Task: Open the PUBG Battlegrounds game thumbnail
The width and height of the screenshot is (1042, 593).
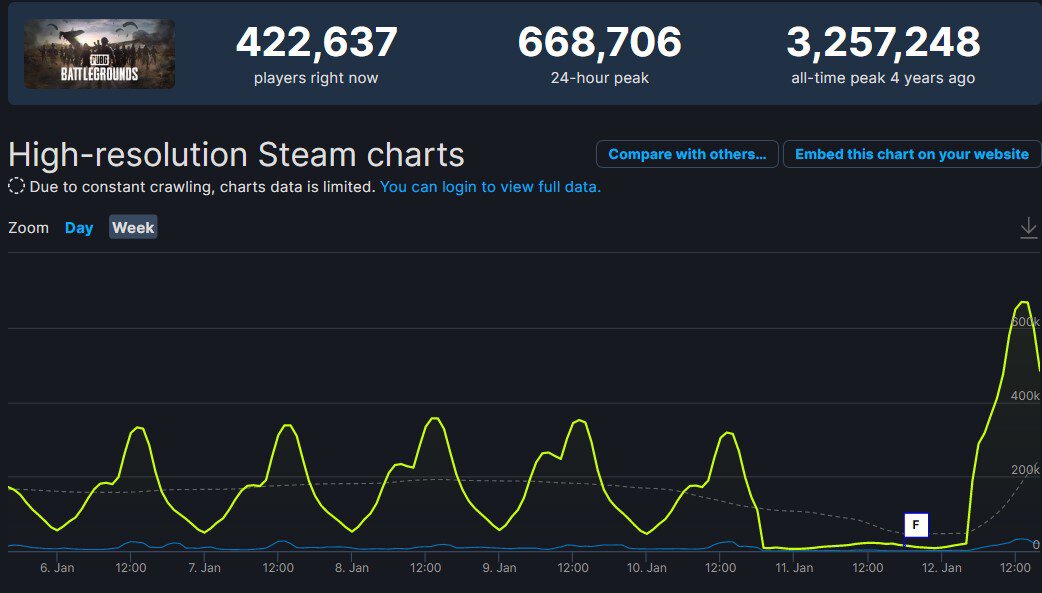Action: [99, 54]
